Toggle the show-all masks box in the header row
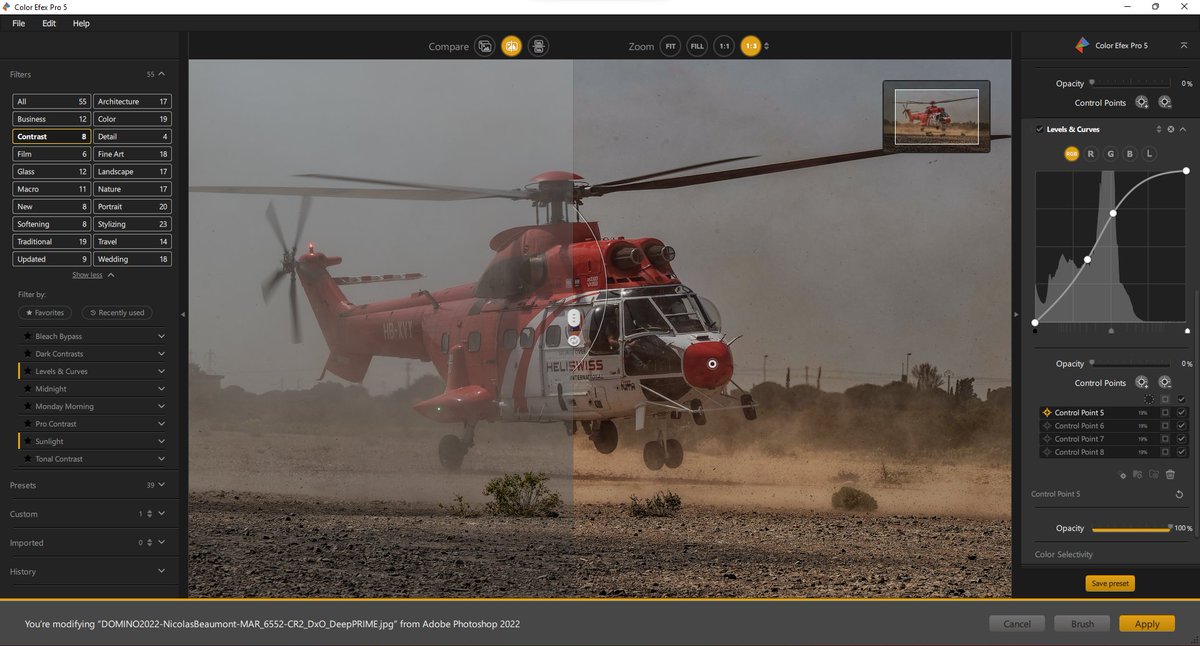The image size is (1200, 646). coord(1165,399)
